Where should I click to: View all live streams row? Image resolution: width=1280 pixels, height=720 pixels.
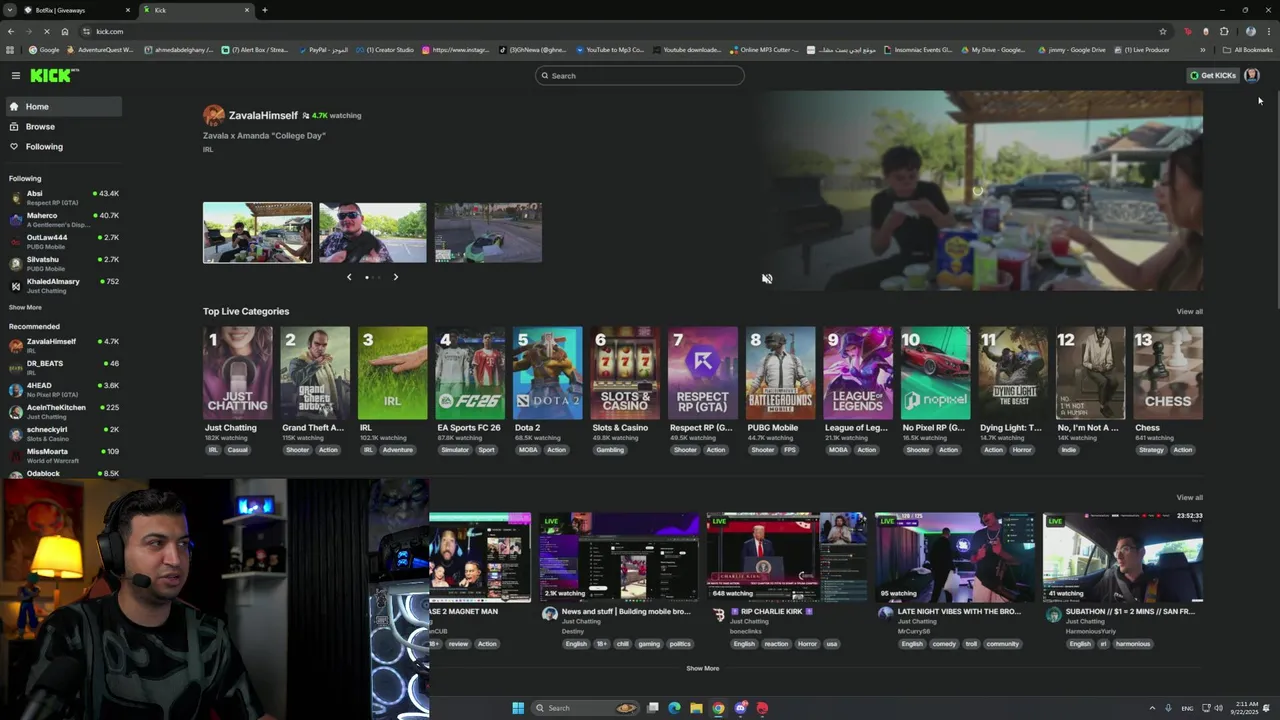(x=1189, y=497)
